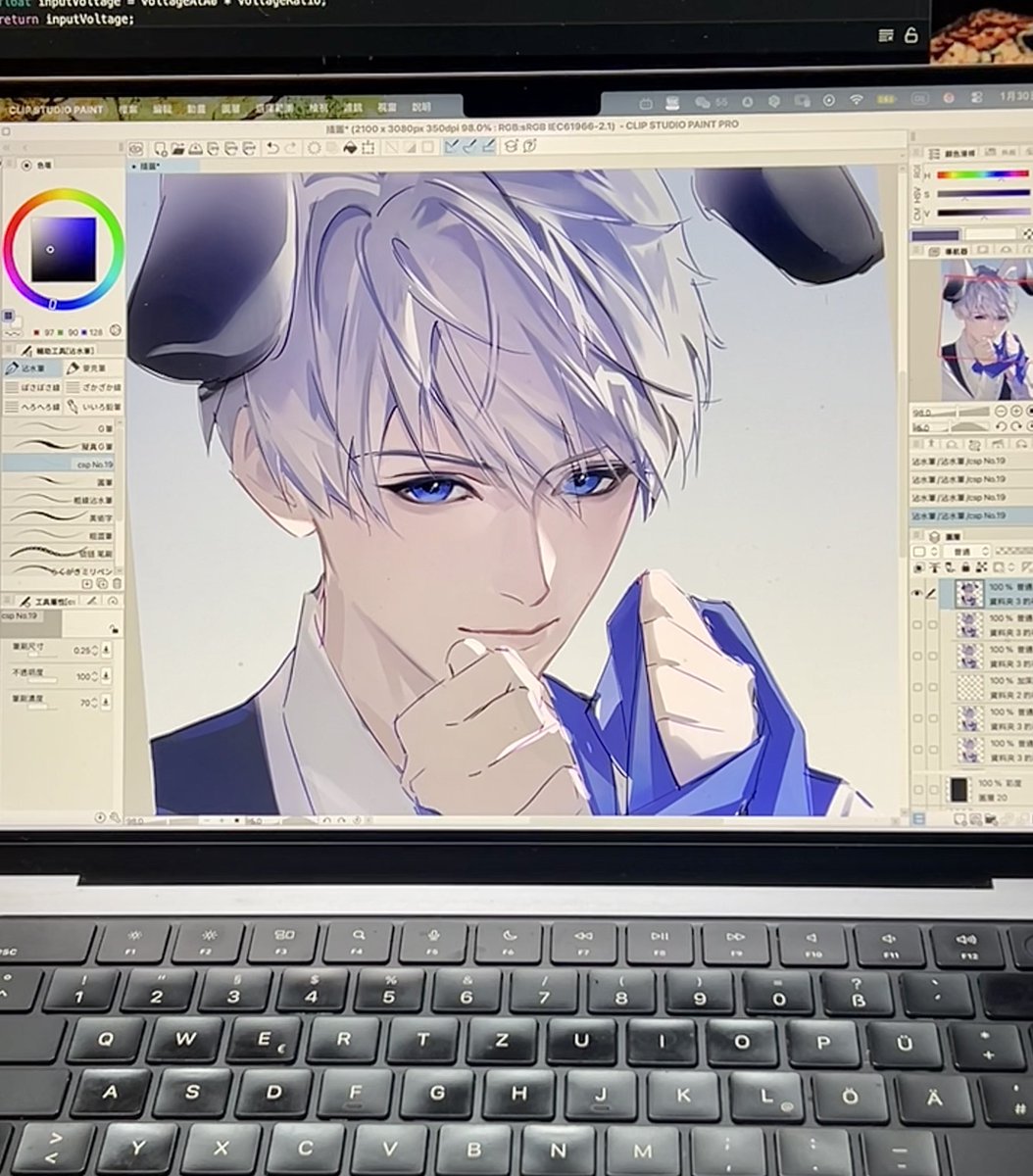Screen dimensions: 1033x1176
Task: Open the 圖層 (Layer) menu
Action: pos(231,109)
